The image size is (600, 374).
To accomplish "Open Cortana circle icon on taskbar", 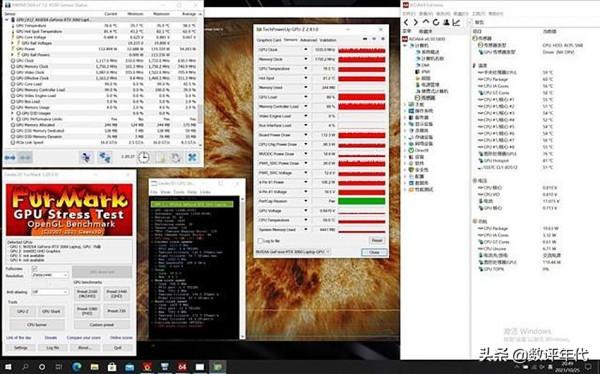I will pos(42,367).
